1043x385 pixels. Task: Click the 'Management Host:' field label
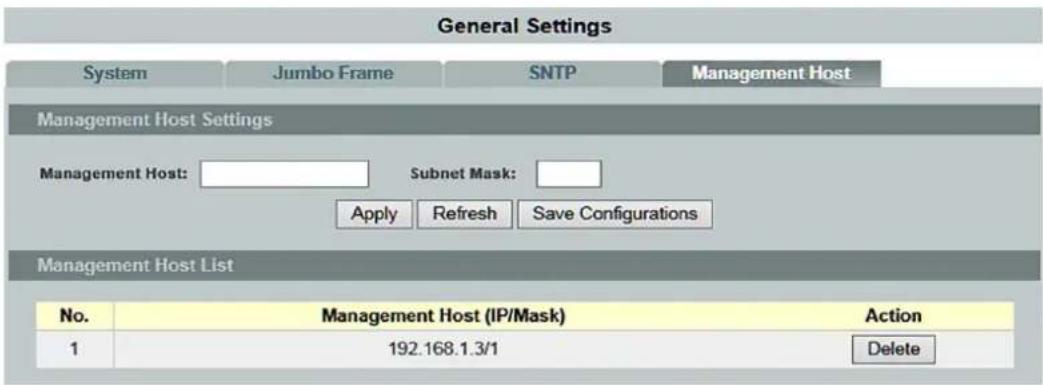coord(114,174)
